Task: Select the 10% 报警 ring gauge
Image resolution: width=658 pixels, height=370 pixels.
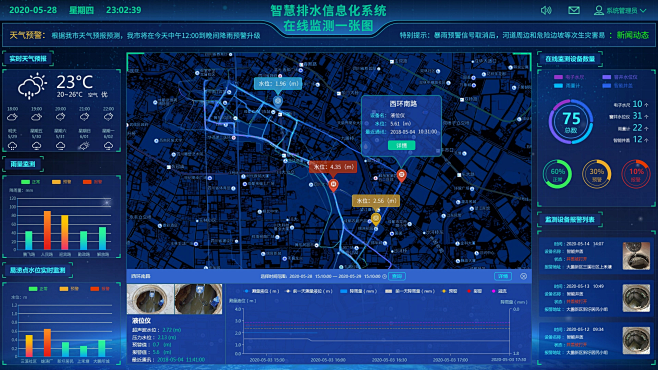Action: pyautogui.click(x=636, y=174)
